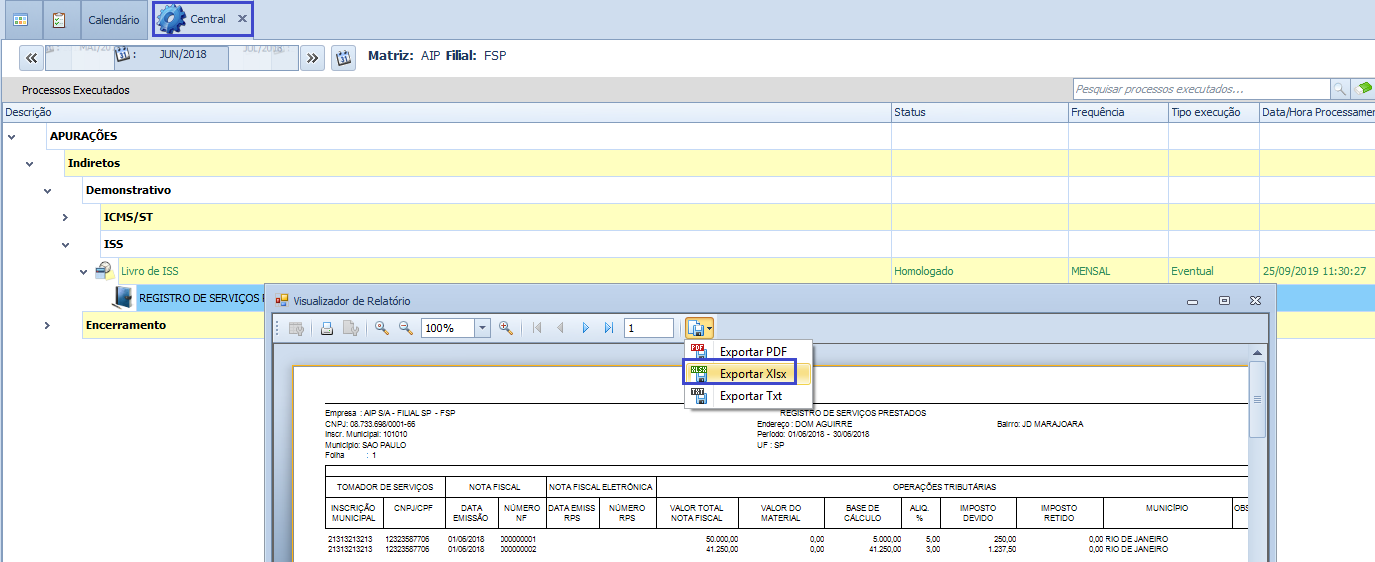Click the zoom out magnifier icon
1375x562 pixels.
click(x=405, y=328)
